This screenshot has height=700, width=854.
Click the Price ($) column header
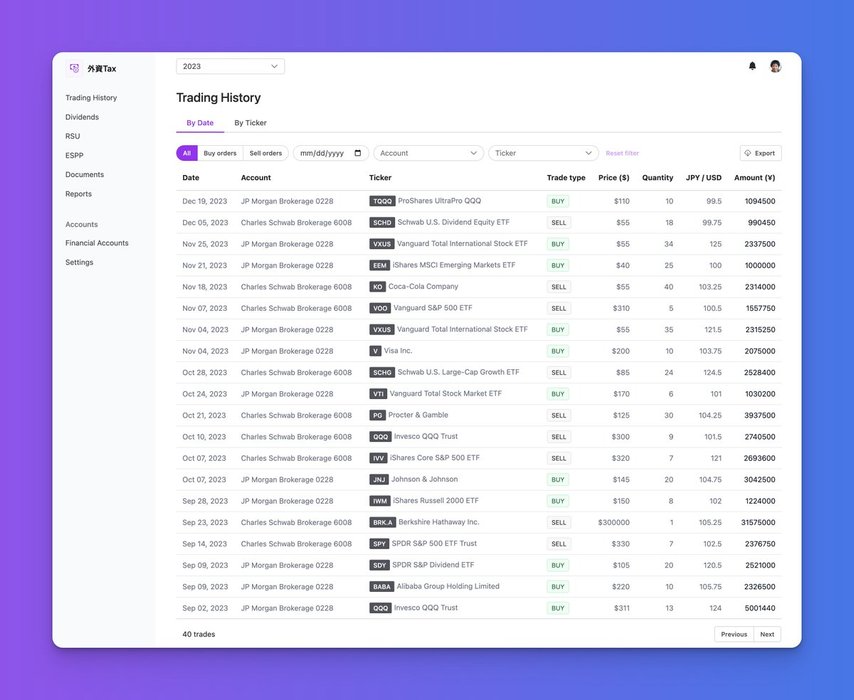pyautogui.click(x=614, y=178)
